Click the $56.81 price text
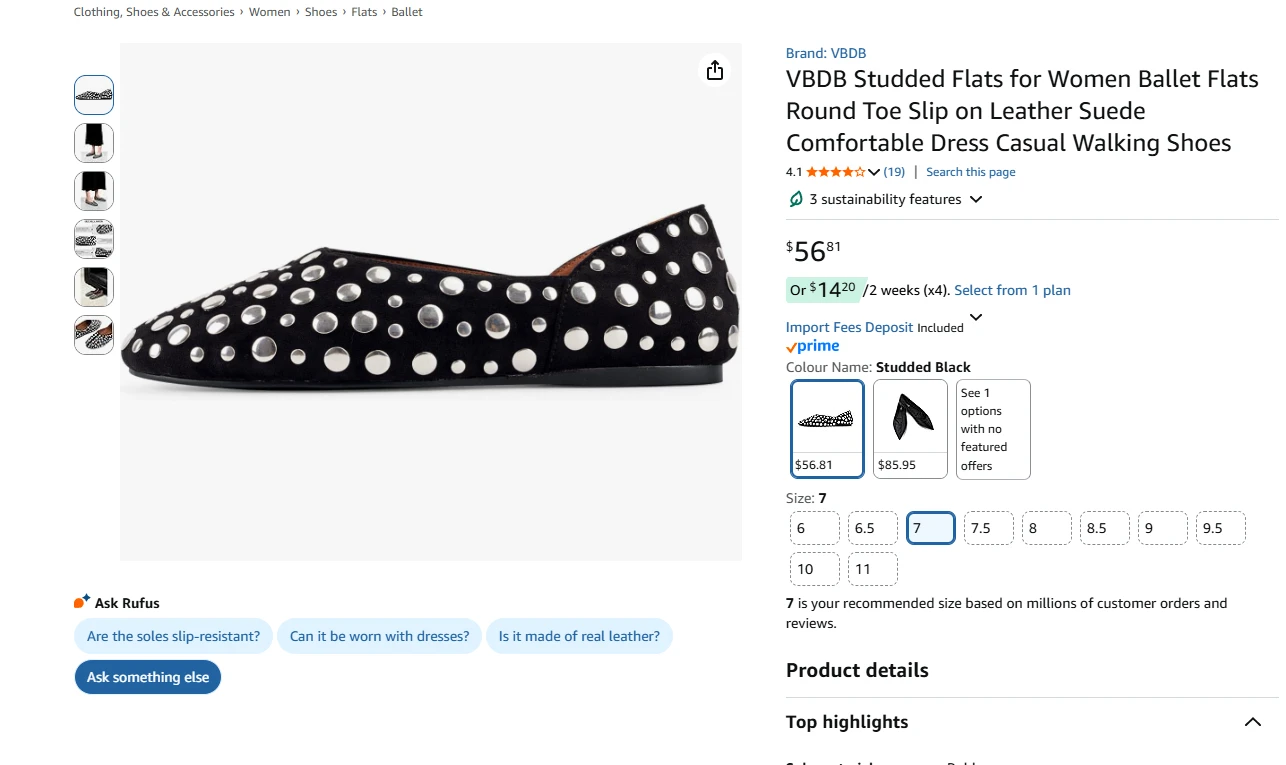This screenshot has height=765, width=1286. point(814,250)
